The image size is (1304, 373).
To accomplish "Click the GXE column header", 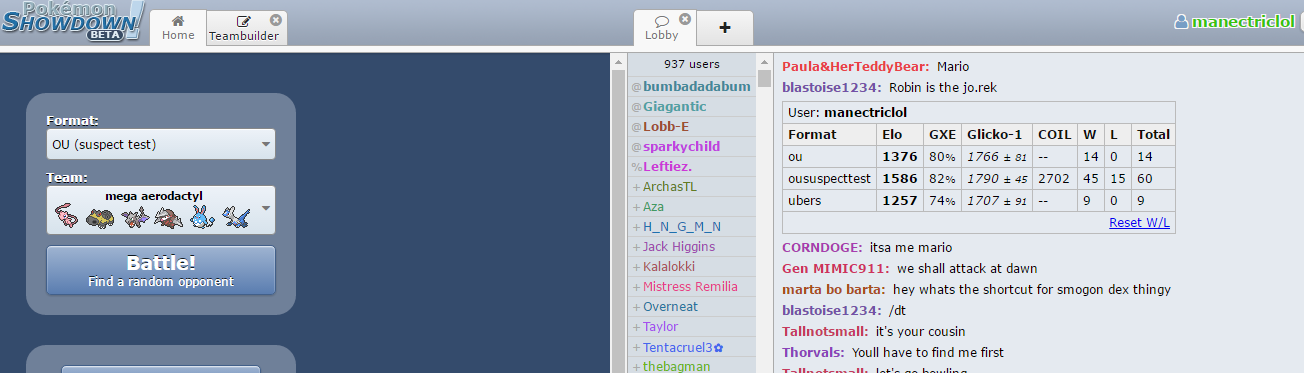I will tap(942, 134).
